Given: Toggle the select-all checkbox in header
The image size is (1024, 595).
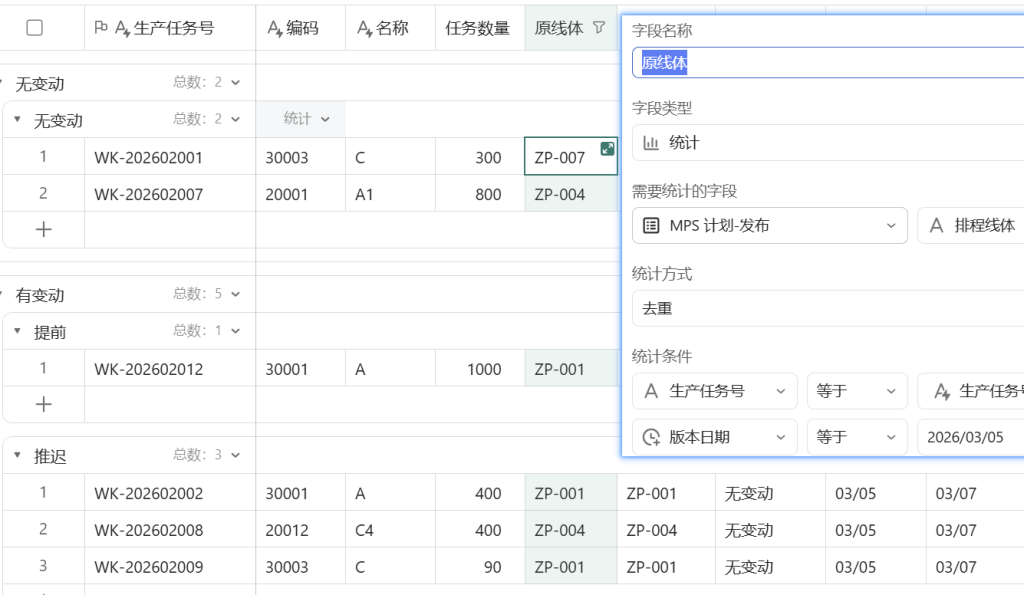Looking at the screenshot, I should point(35,27).
